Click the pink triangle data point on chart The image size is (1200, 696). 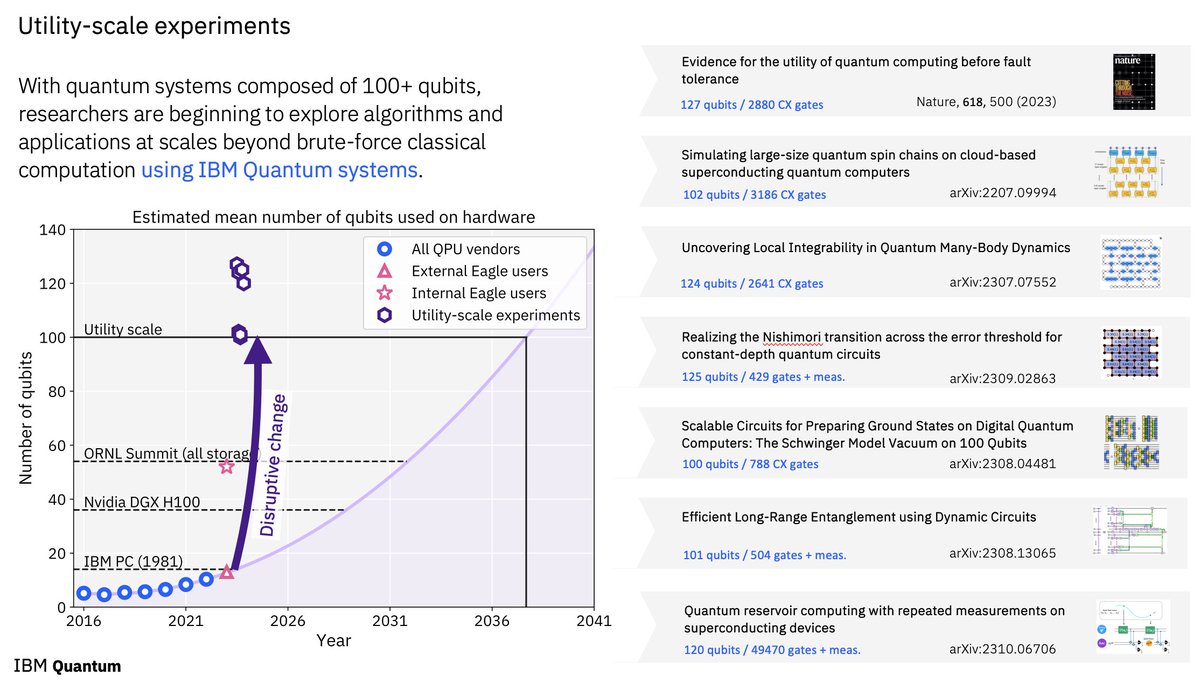click(x=227, y=572)
